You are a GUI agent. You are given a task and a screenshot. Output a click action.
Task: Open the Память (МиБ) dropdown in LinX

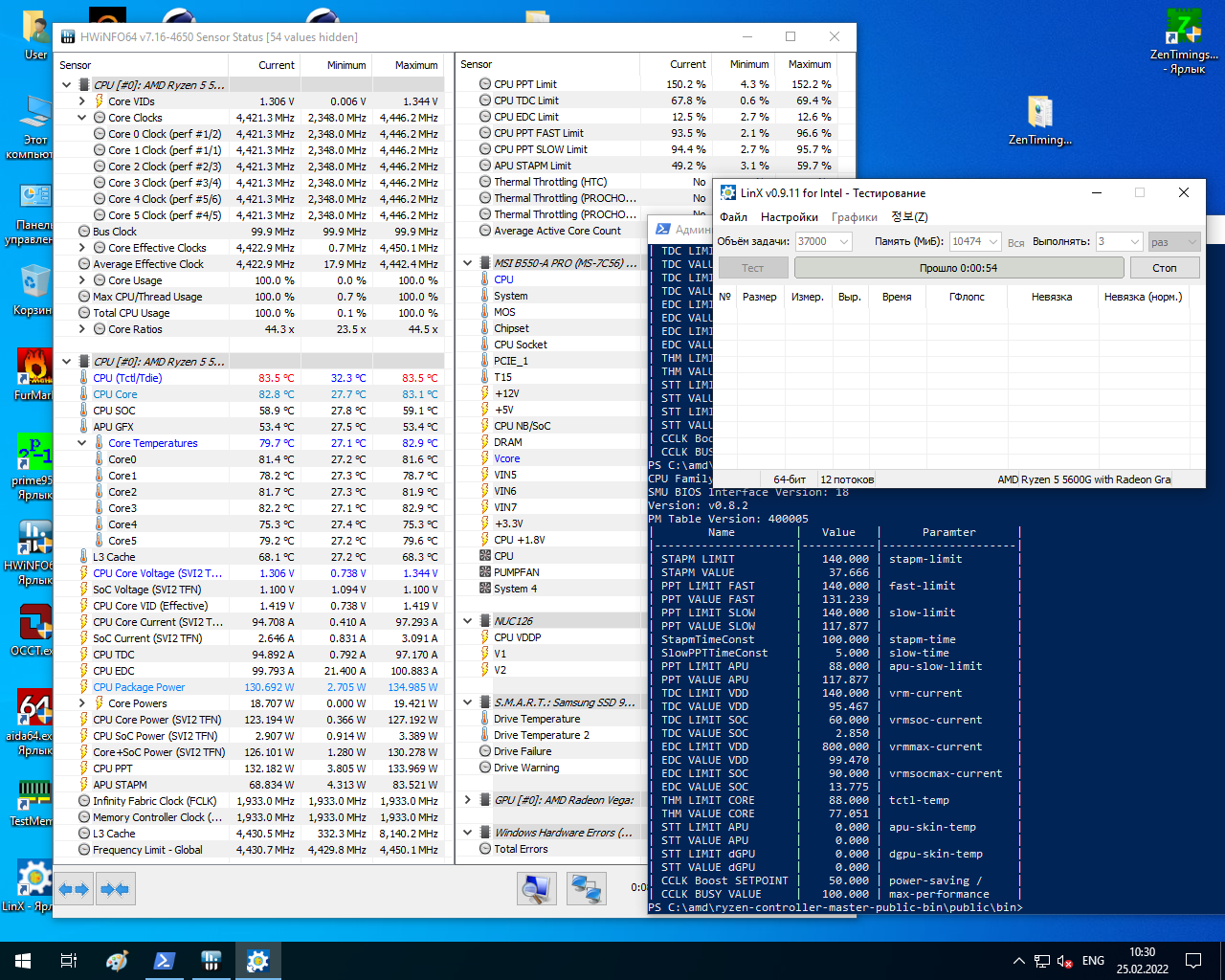[x=993, y=242]
